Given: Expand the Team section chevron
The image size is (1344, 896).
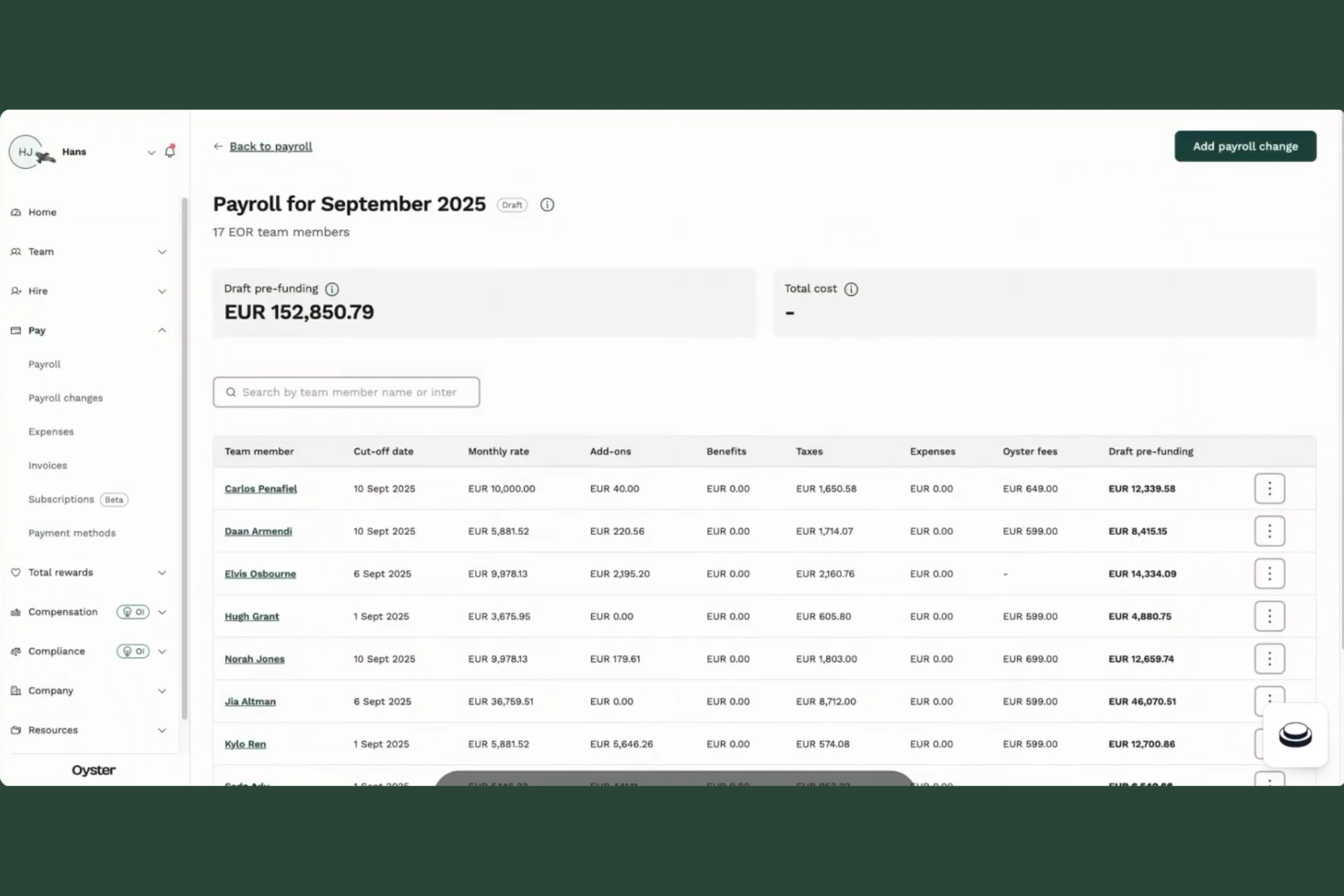Looking at the screenshot, I should click(162, 252).
